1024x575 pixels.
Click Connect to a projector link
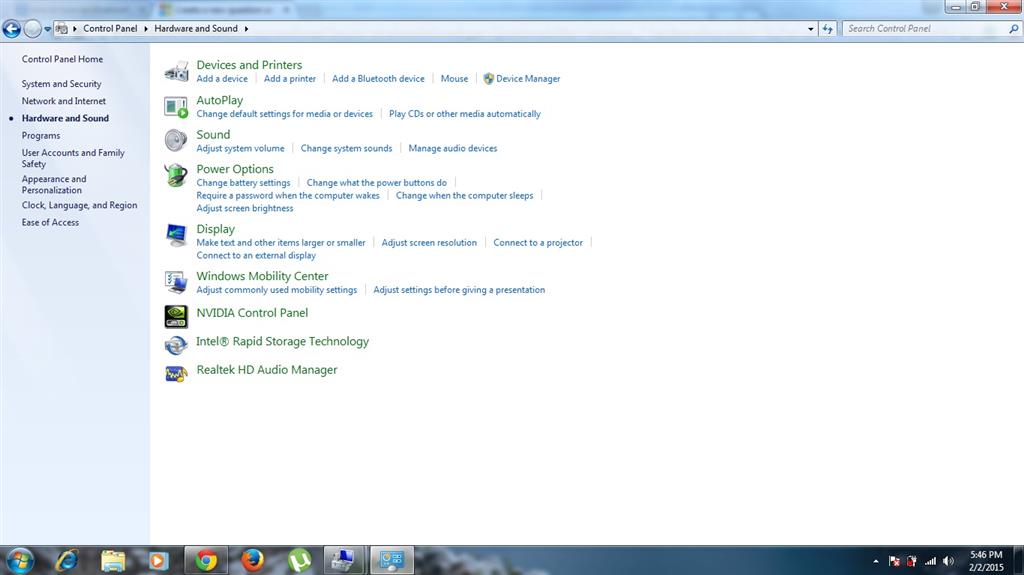[x=538, y=242]
